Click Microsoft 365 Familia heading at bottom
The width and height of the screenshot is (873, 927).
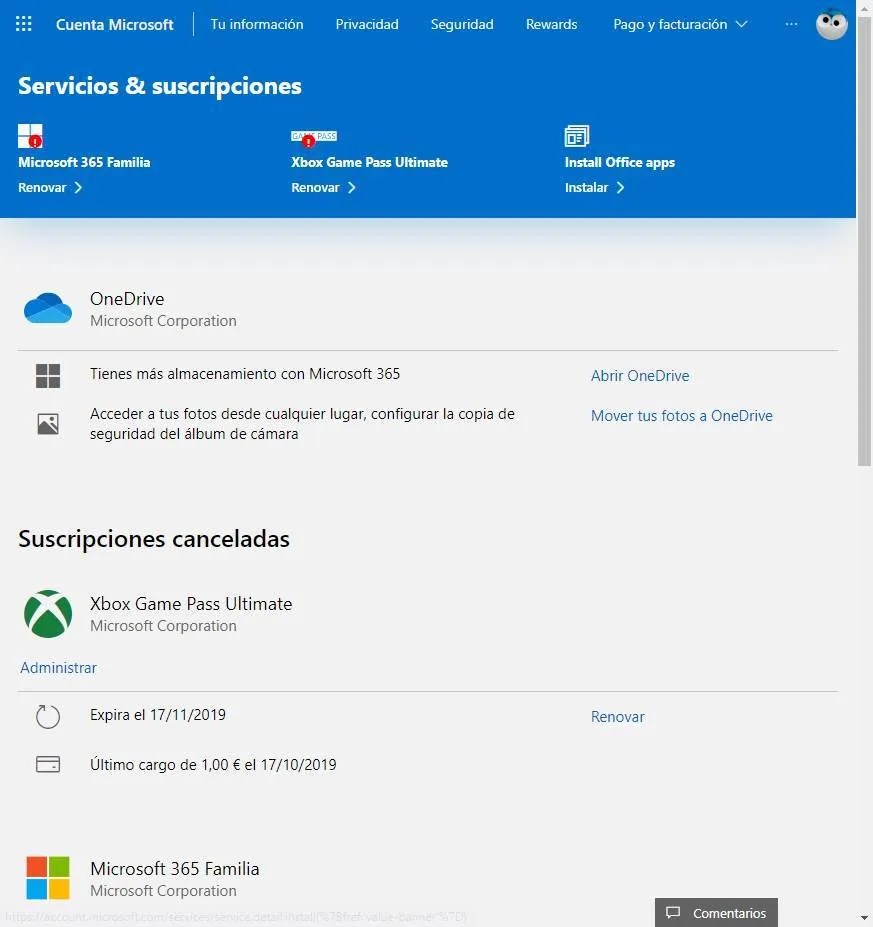point(174,868)
